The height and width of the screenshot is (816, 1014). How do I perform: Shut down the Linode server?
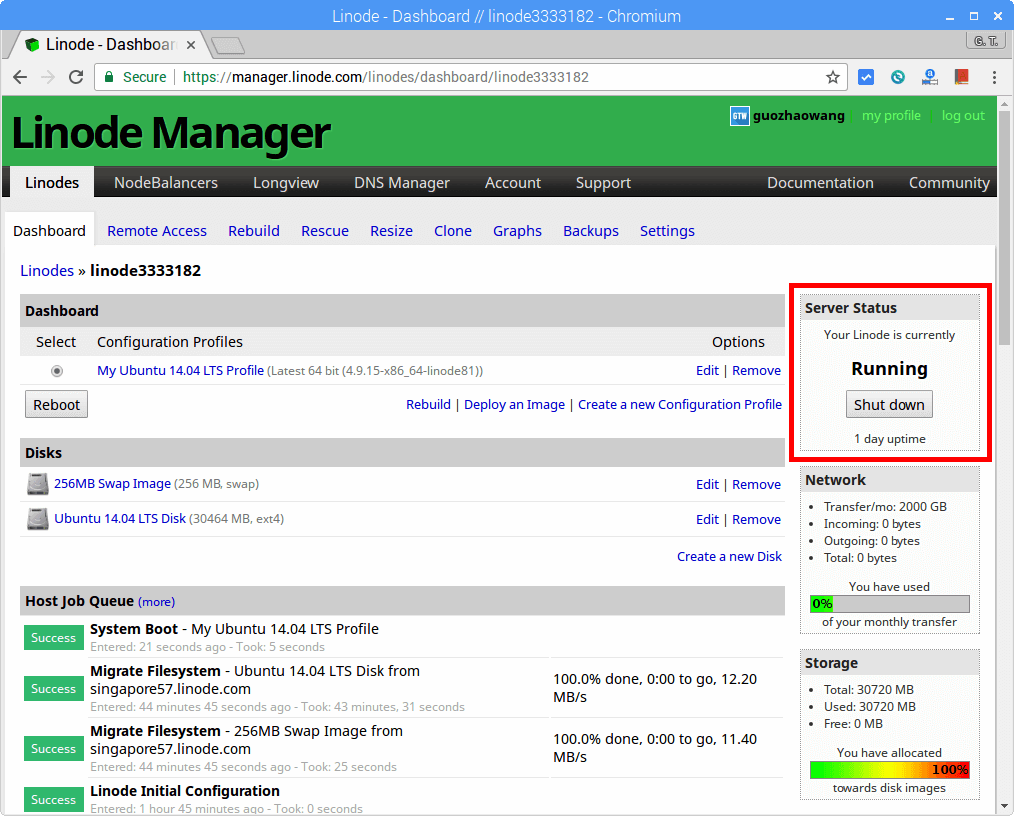click(x=889, y=404)
